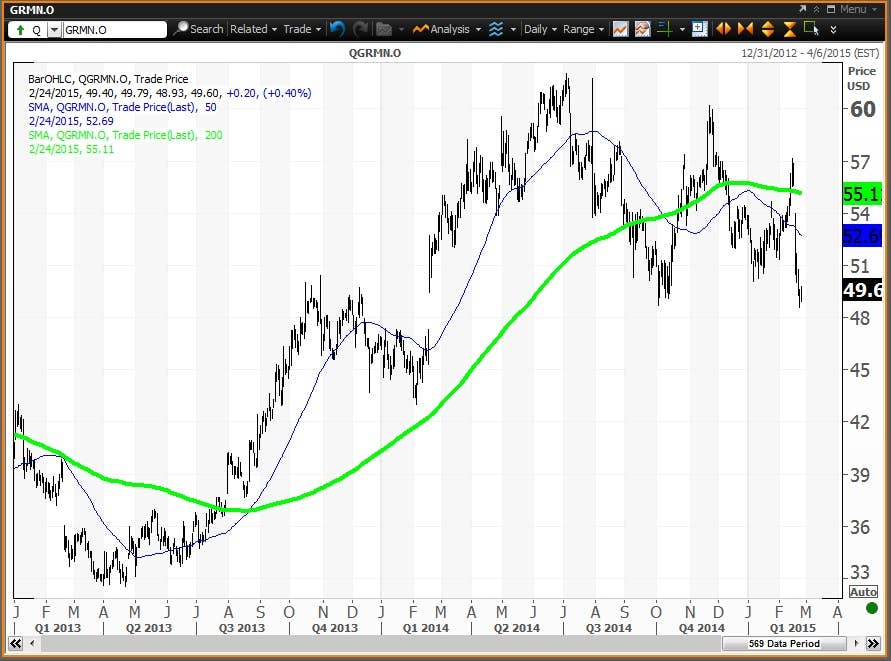
Task: Open the Menu button at top right
Action: pos(850,9)
